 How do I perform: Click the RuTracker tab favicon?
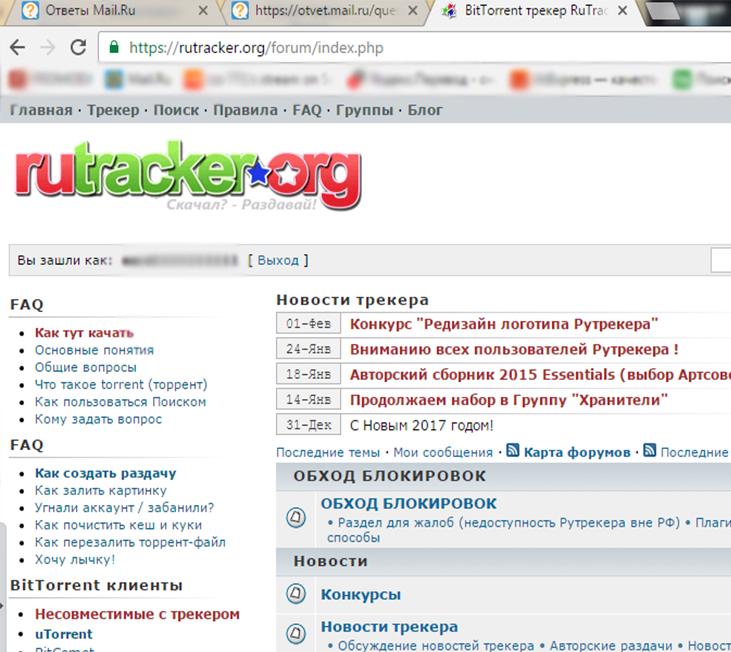(448, 10)
